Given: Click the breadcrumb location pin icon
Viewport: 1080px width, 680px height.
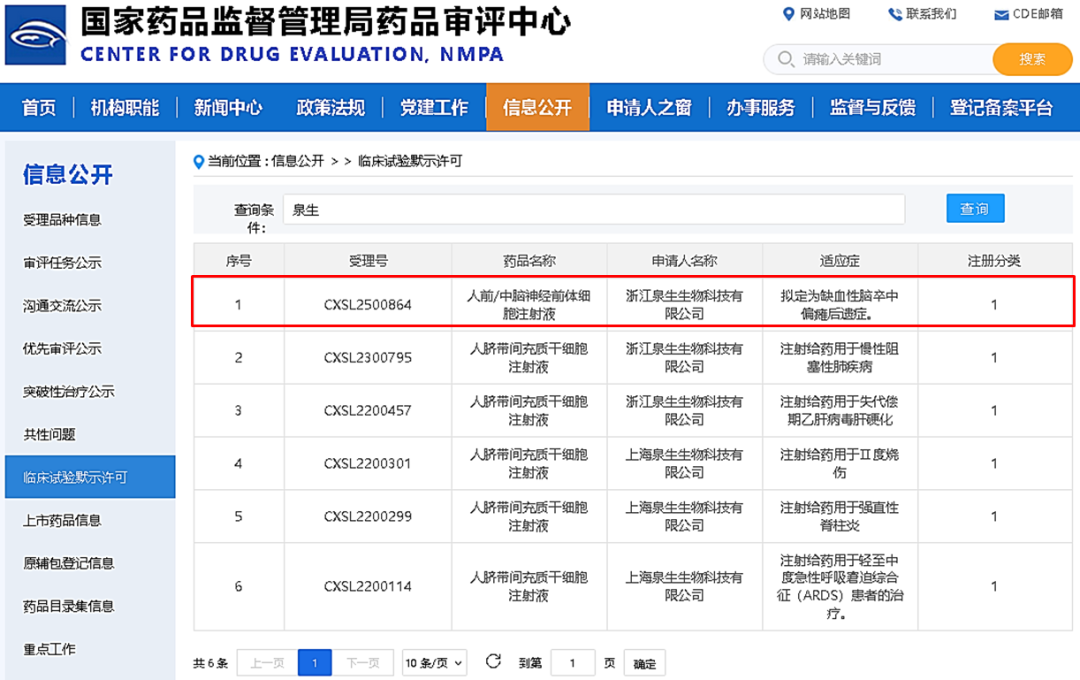Looking at the screenshot, I should click(x=199, y=161).
